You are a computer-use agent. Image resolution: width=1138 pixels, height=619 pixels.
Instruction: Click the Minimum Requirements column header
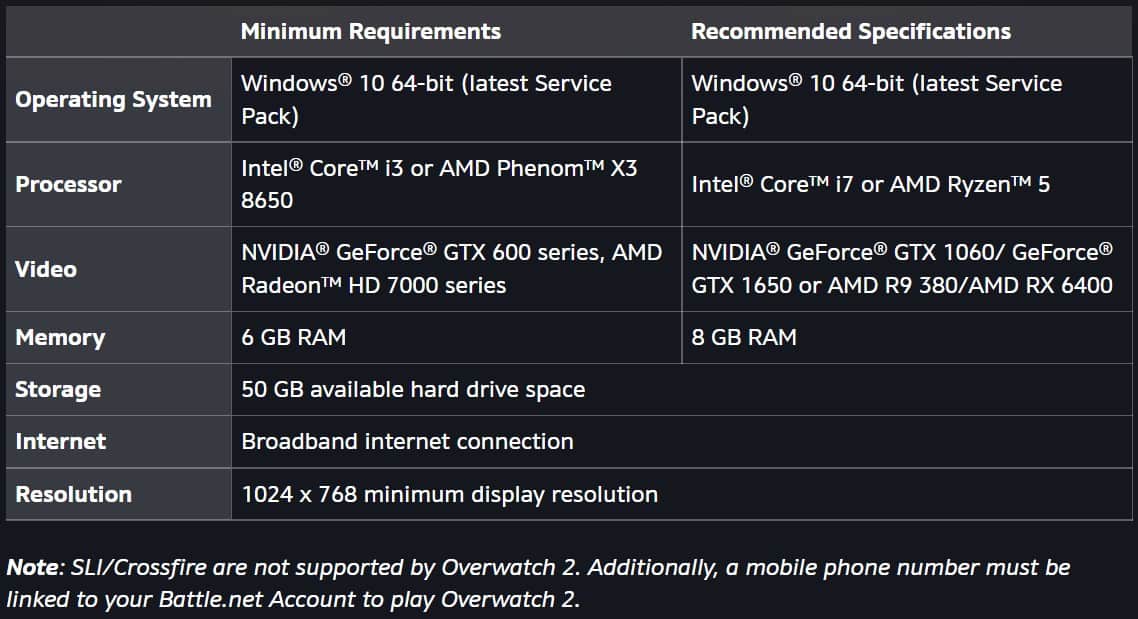click(x=370, y=31)
